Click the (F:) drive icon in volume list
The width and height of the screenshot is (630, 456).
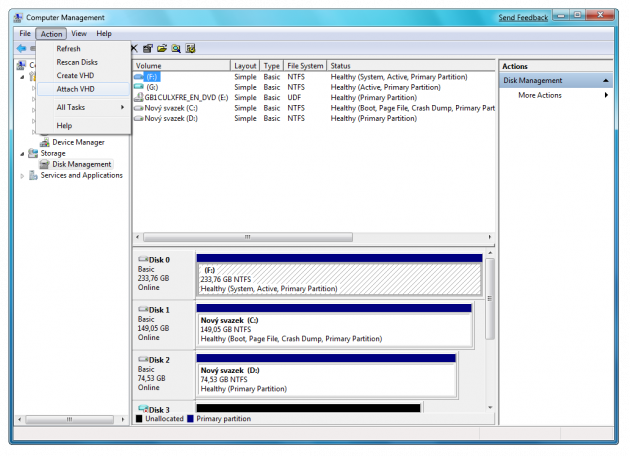click(139, 76)
